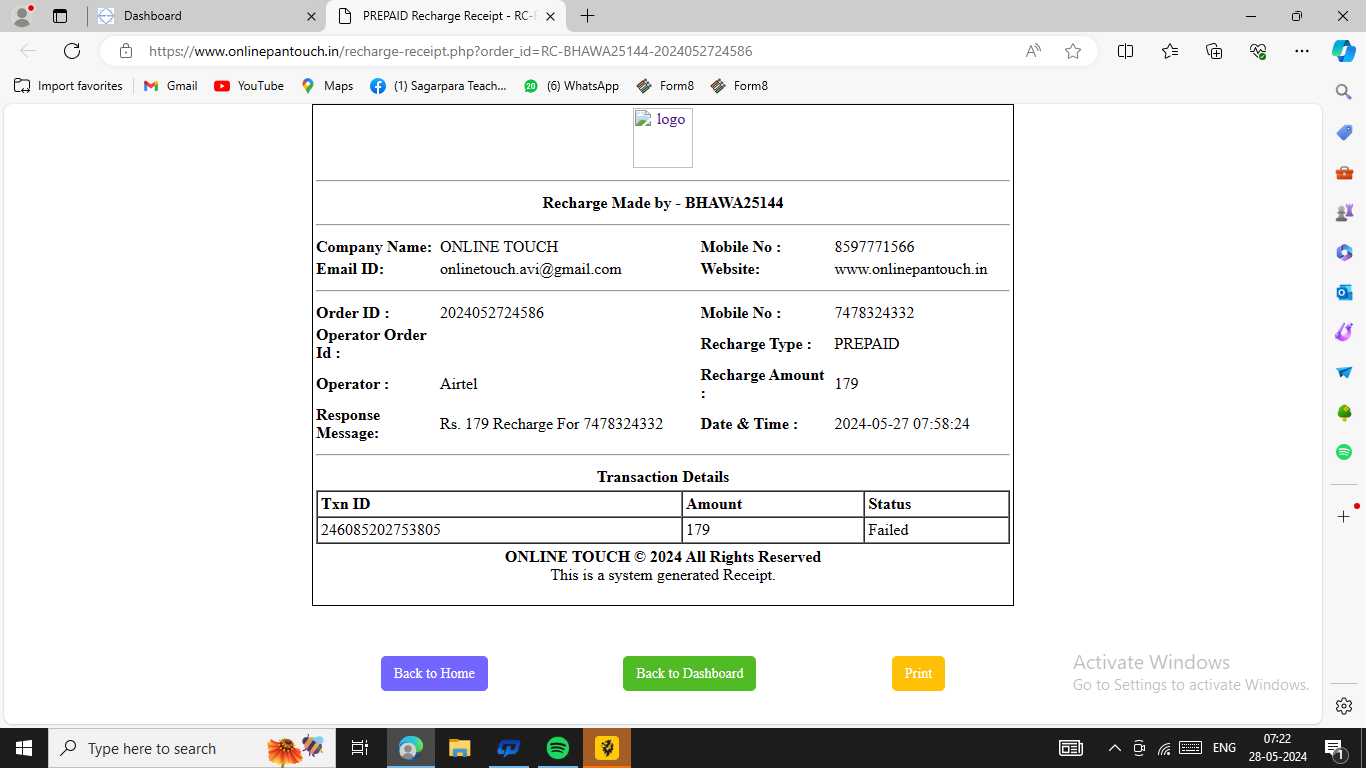Viewport: 1366px width, 768px height.
Task: Open Settings and more menu
Action: tap(1301, 51)
